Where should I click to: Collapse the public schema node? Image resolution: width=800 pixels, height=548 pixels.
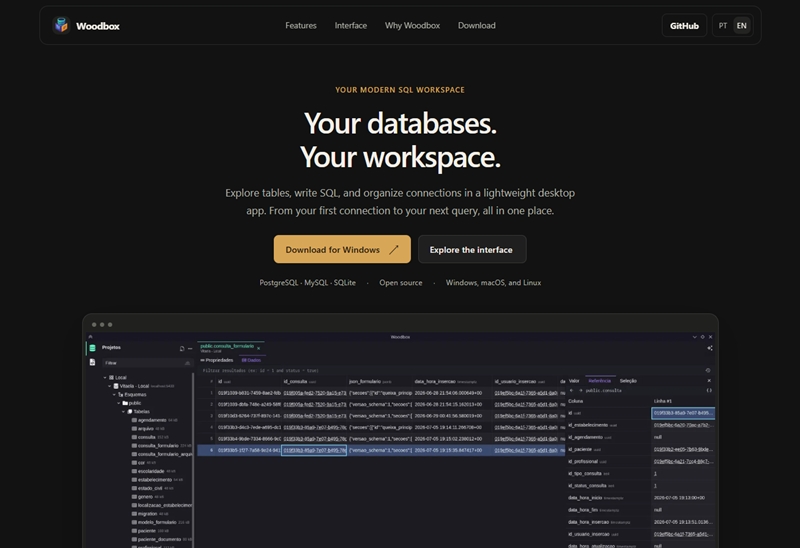click(119, 403)
